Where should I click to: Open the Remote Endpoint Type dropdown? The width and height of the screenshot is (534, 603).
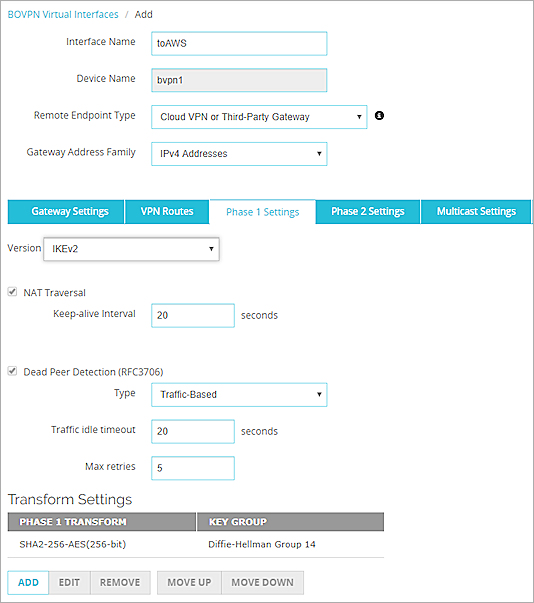tap(259, 117)
